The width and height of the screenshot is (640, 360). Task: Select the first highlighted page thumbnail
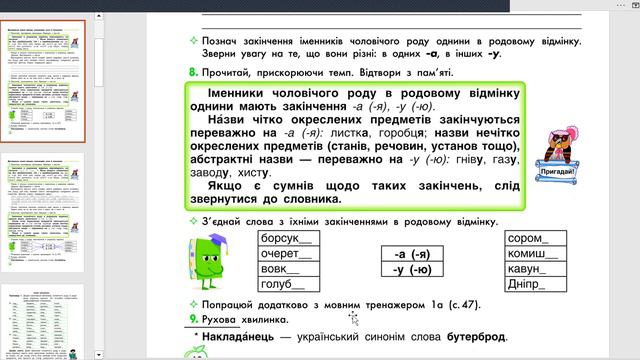[43, 82]
